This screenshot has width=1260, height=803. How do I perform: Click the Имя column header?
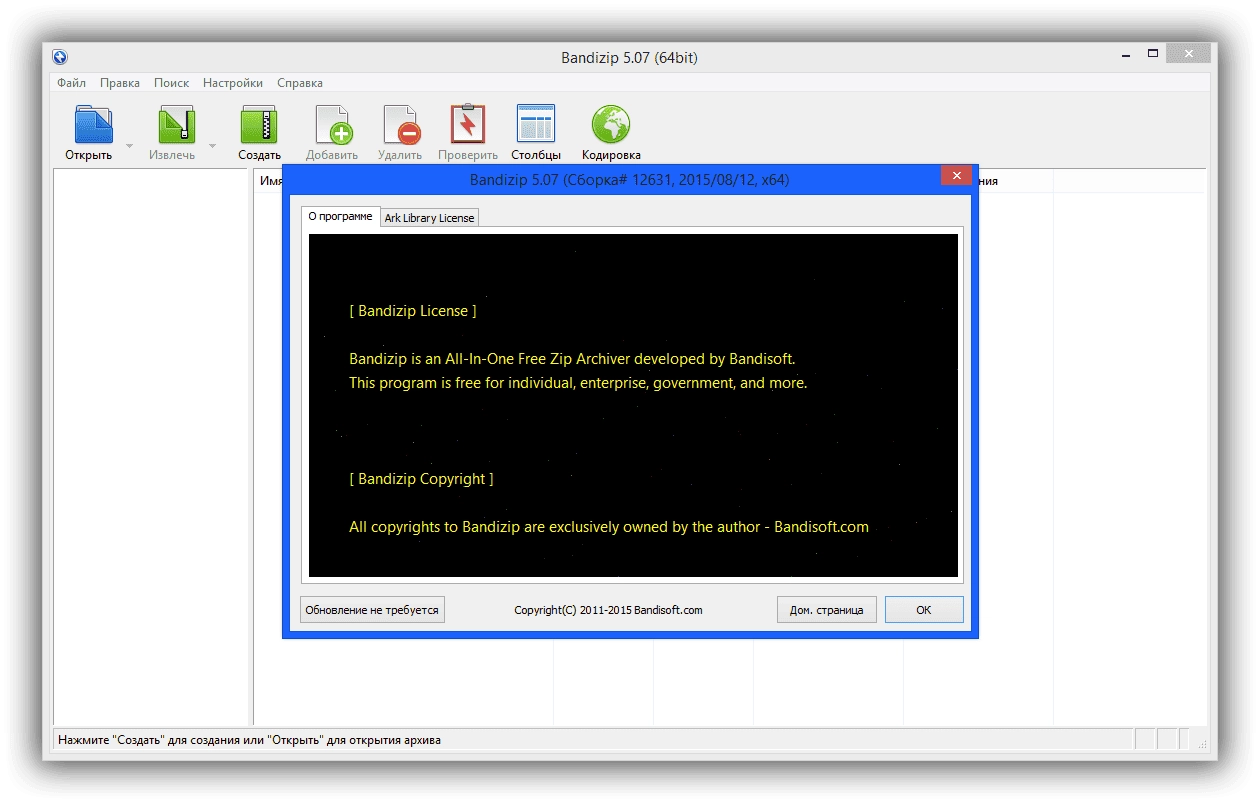pos(270,181)
